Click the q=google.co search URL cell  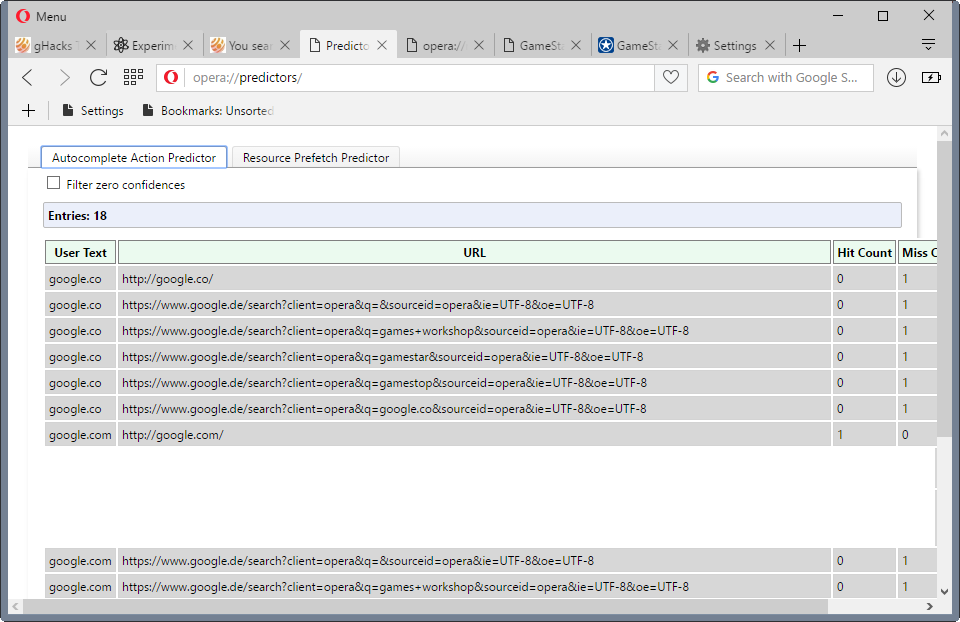click(x=474, y=408)
